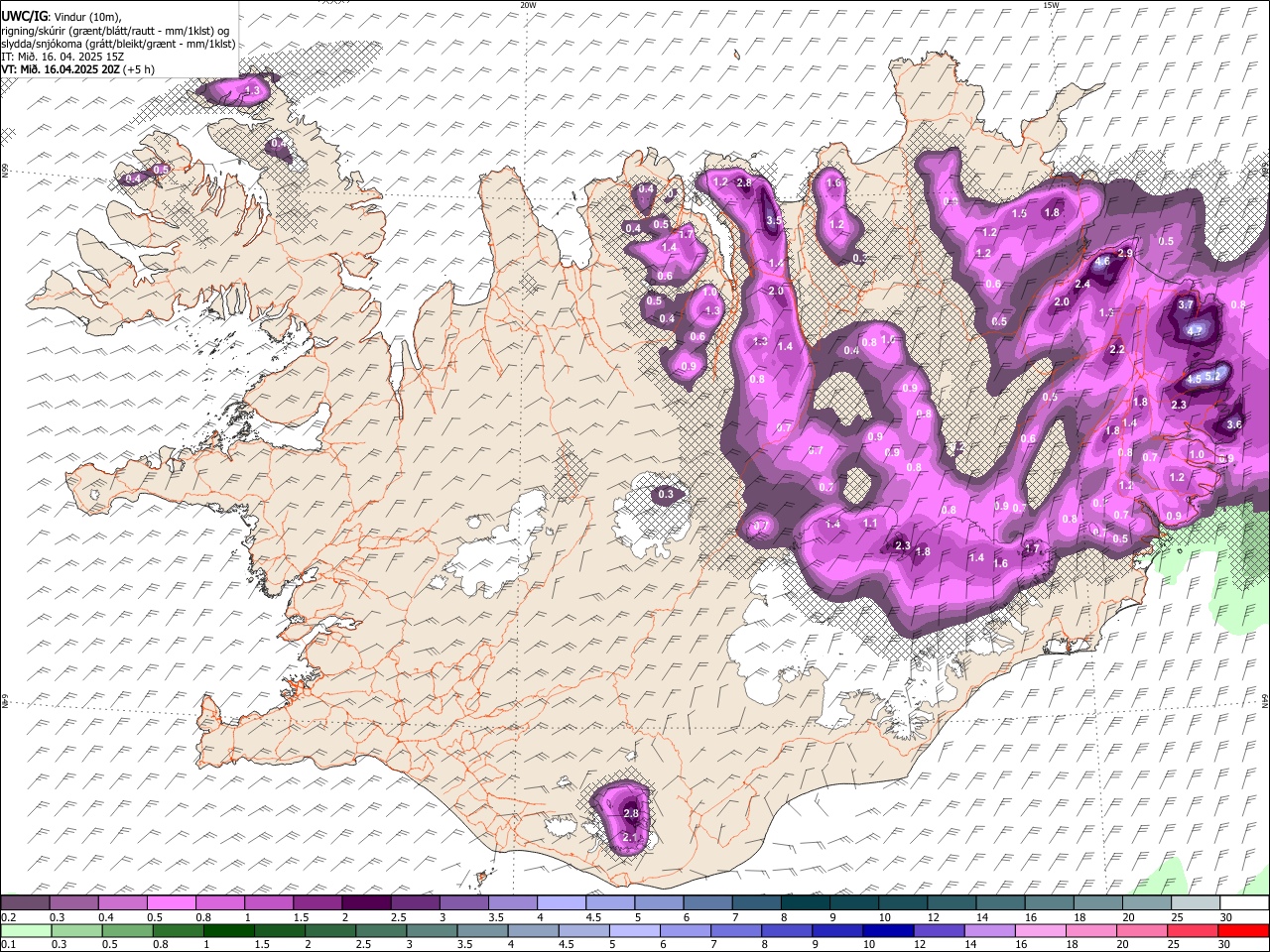Click the '4.5' value left of the 5.2
Viewport: 1270px width, 952px height.
[x=1194, y=379]
